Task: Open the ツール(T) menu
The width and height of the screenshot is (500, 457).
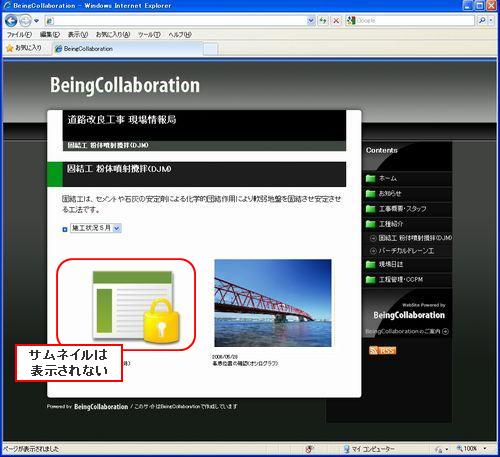Action: (x=149, y=35)
